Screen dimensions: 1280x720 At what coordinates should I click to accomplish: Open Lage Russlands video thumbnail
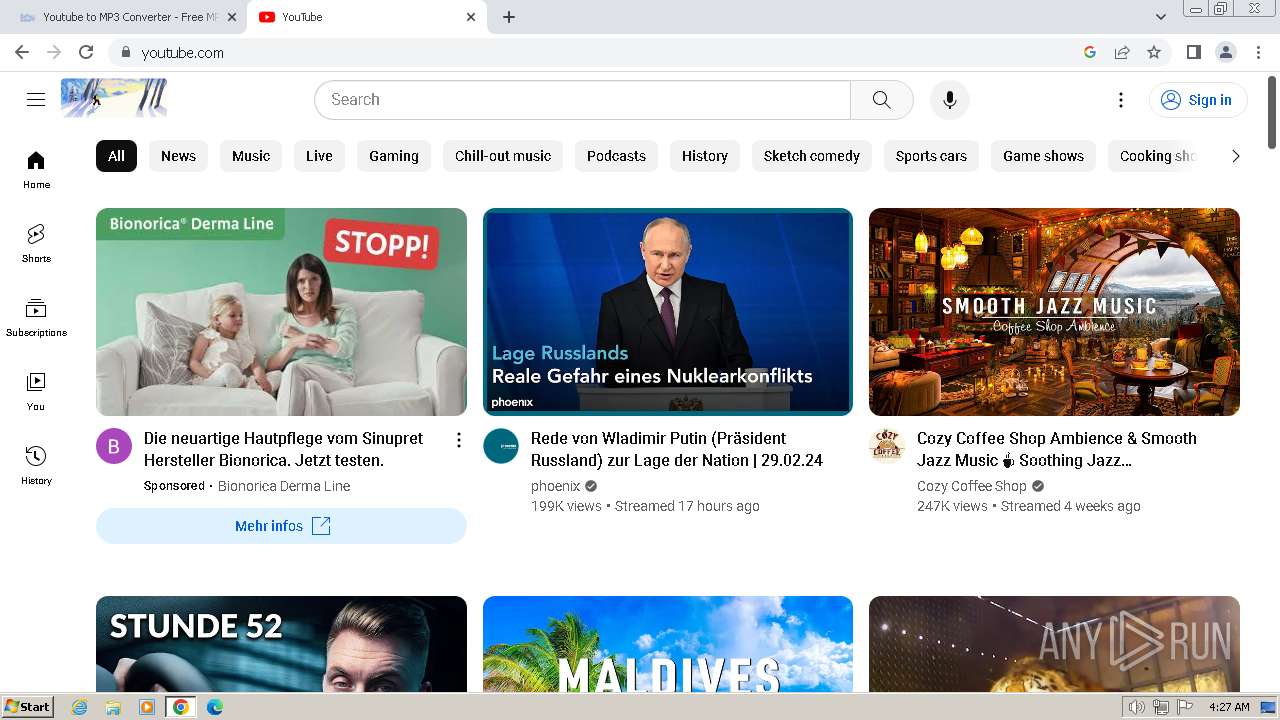tap(668, 312)
